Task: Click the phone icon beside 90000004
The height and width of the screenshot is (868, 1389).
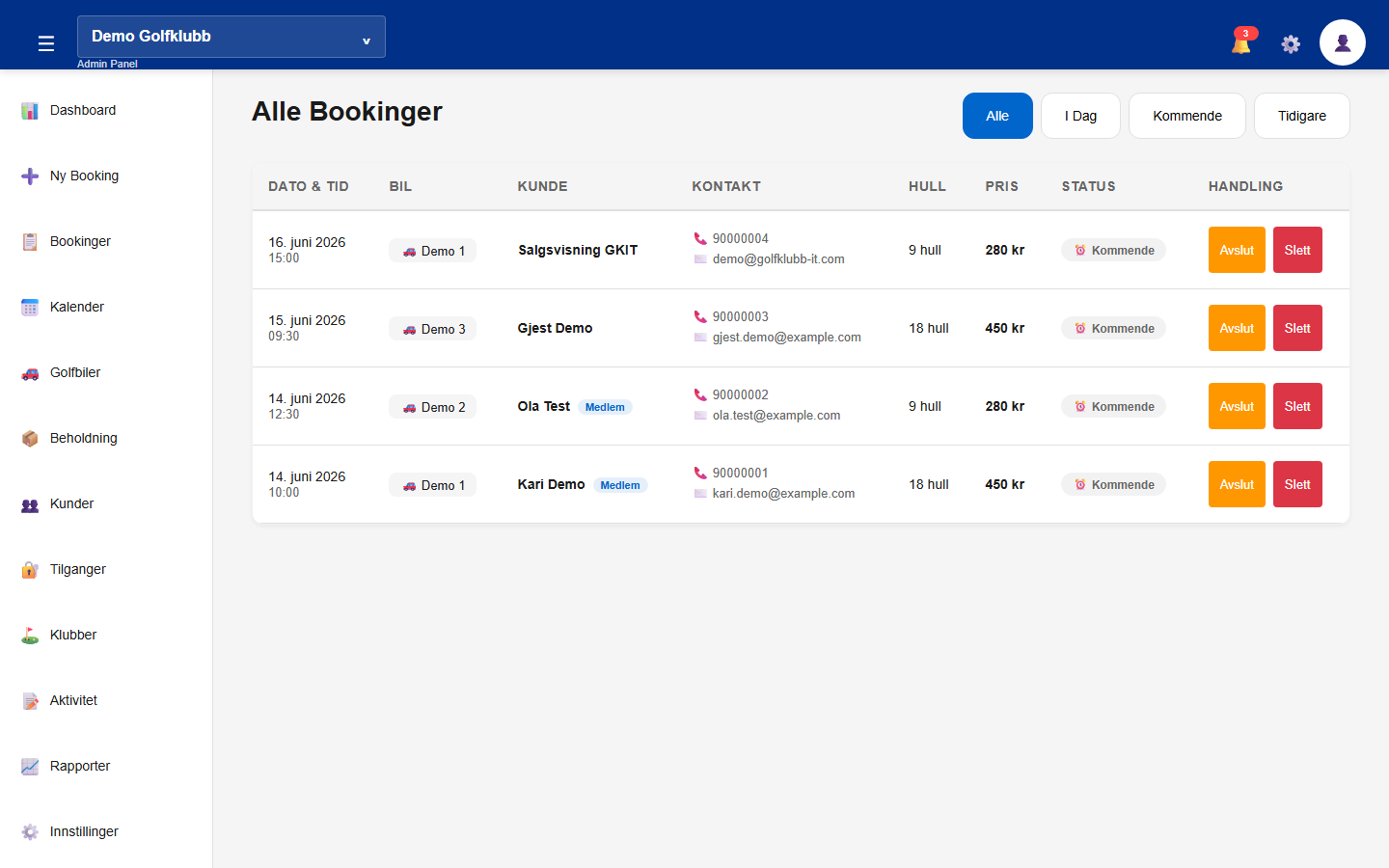Action: click(700, 238)
